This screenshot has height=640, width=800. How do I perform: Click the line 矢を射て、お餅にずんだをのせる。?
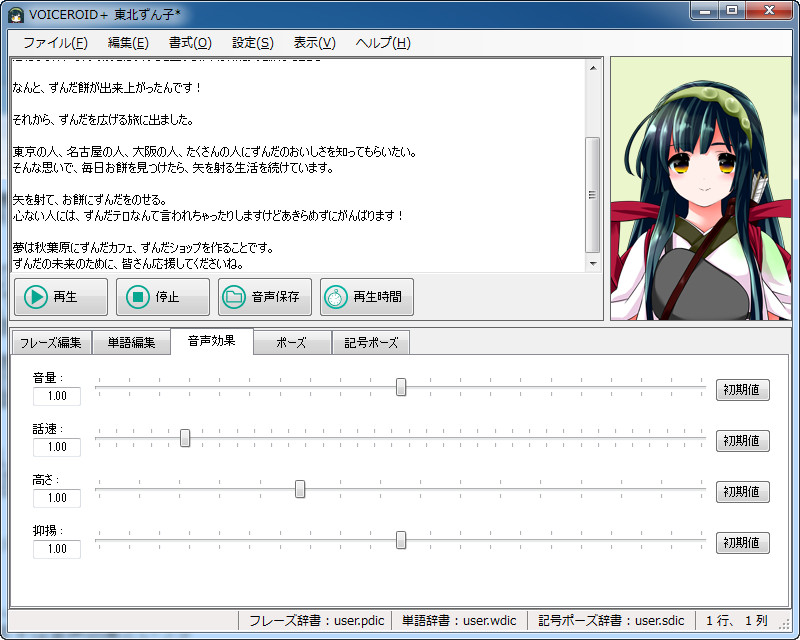(89, 200)
